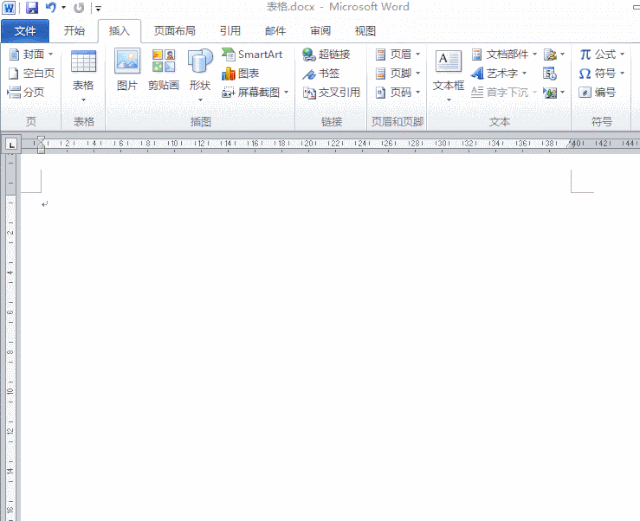The height and width of the screenshot is (521, 640).
Task: Switch to the Mailings (邮件) tab
Action: click(276, 31)
